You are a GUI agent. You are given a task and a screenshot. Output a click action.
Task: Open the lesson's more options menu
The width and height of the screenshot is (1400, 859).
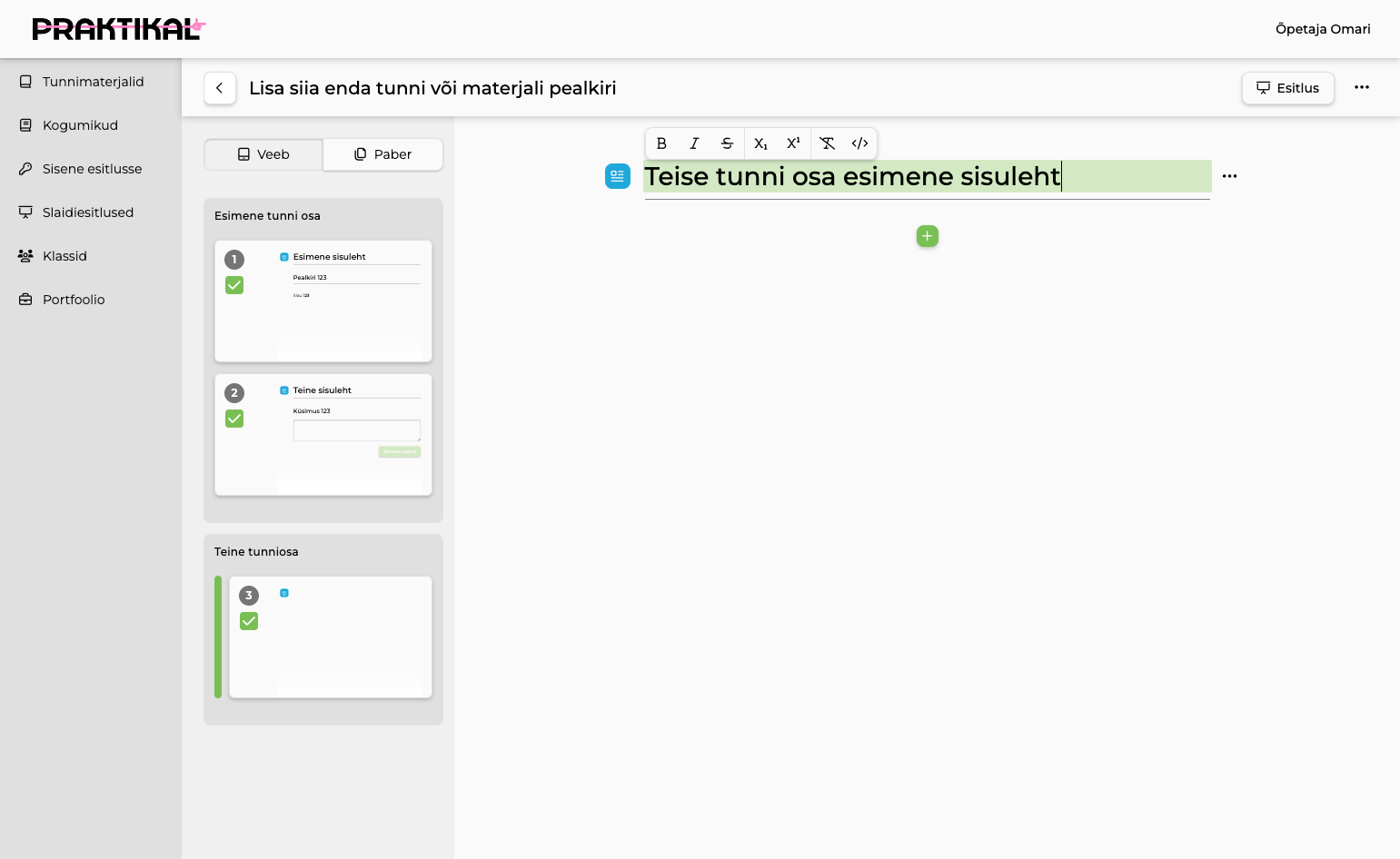point(1362,87)
